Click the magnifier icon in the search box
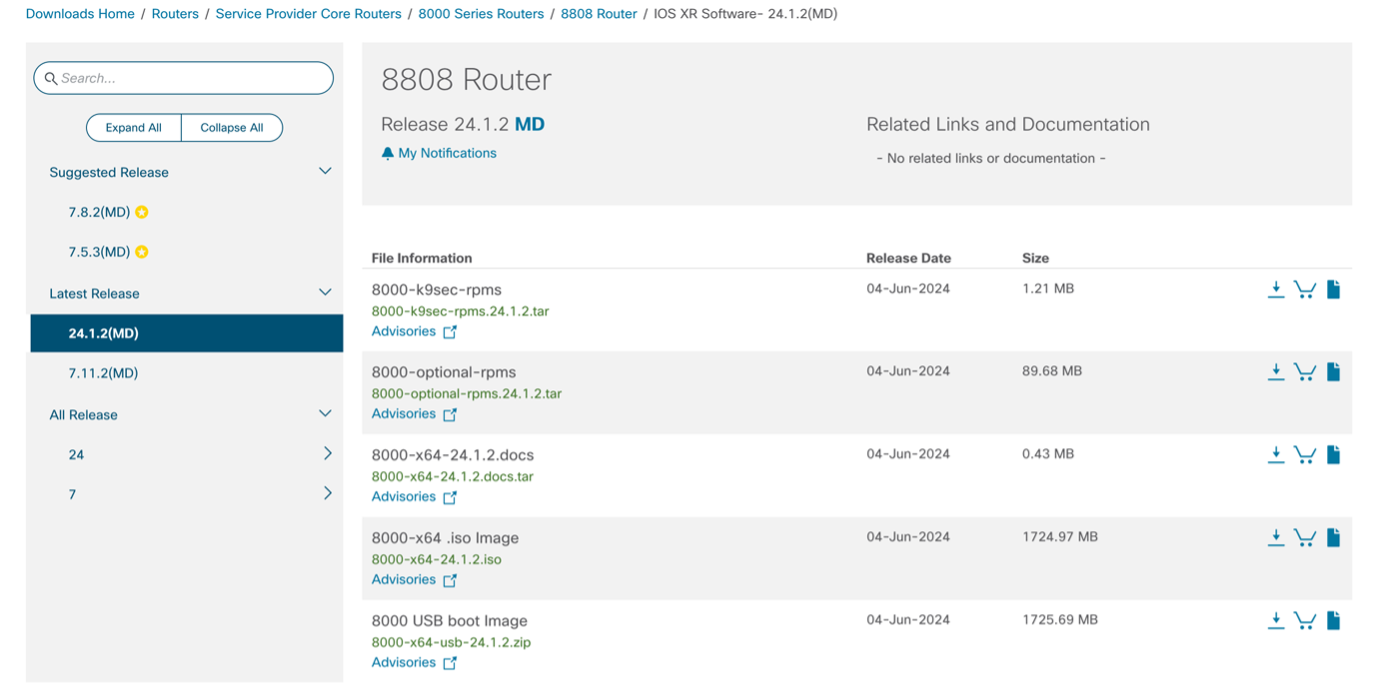The image size is (1384, 690). coord(51,78)
